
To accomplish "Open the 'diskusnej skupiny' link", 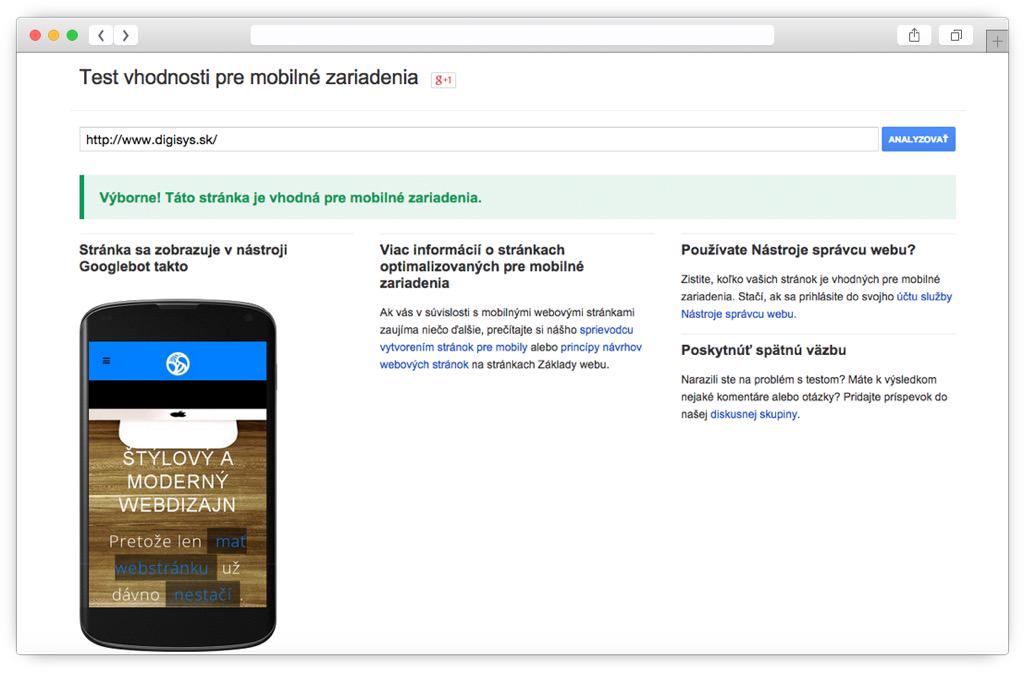I will 754,414.
